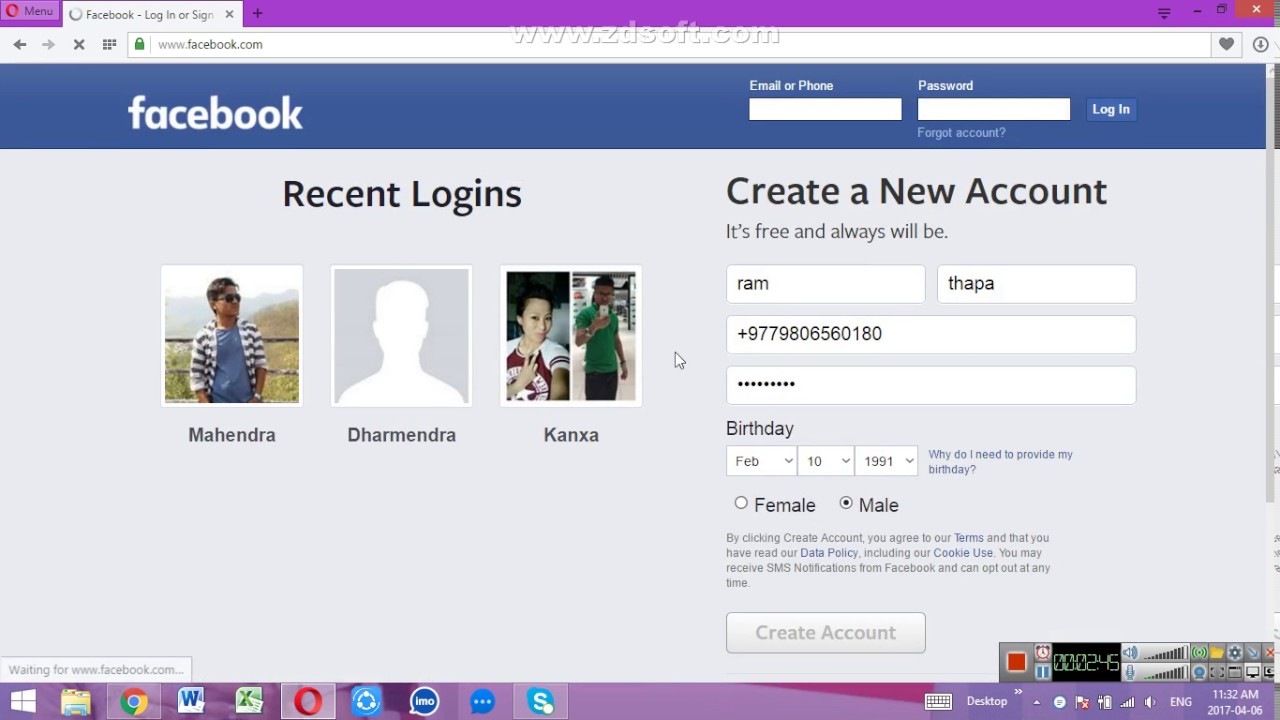Open the Cookie Use link

(x=963, y=553)
